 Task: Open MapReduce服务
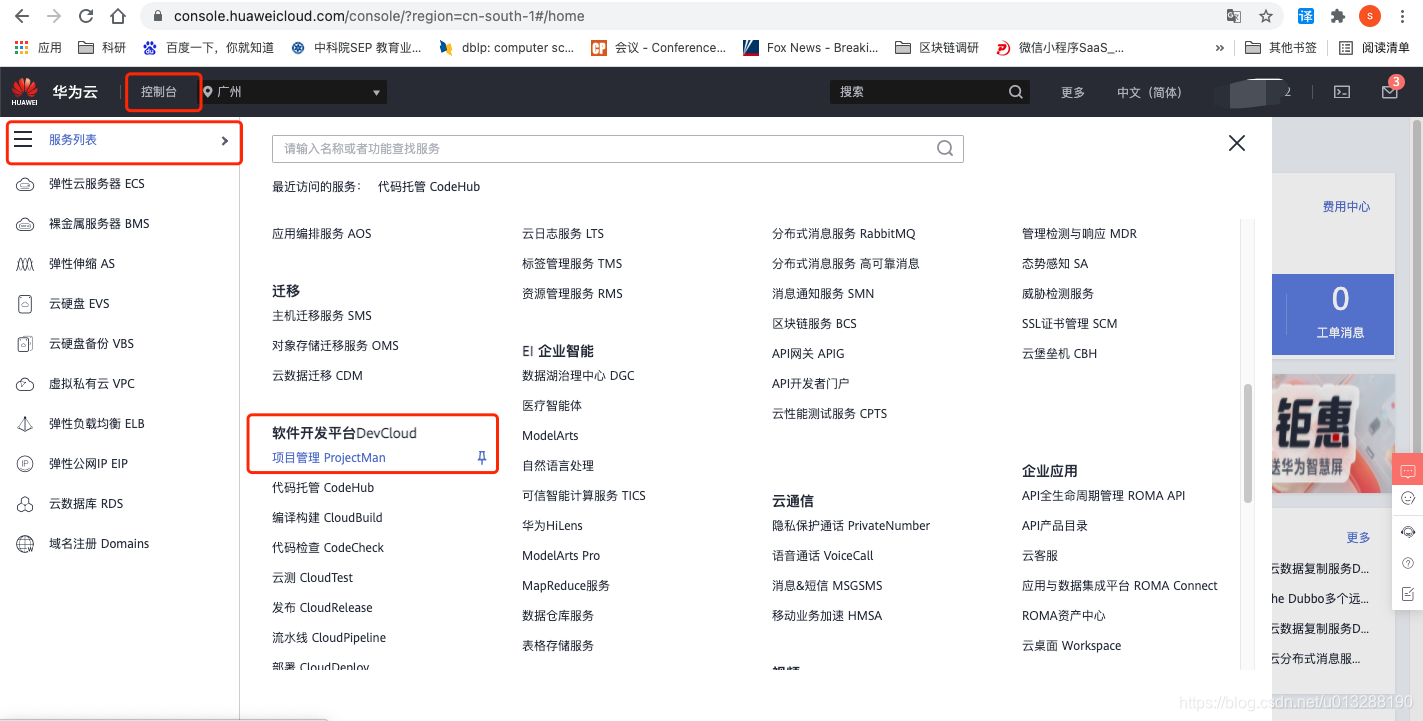click(x=566, y=586)
